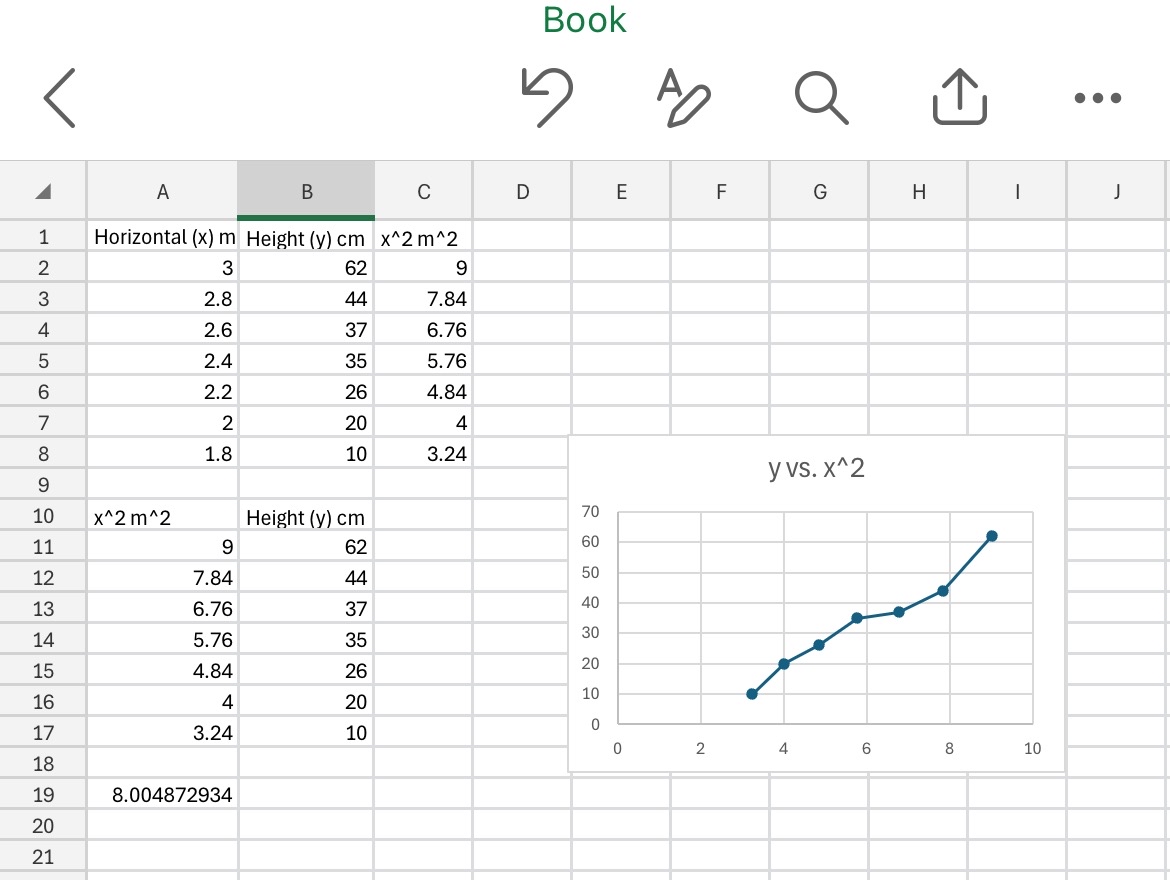Select 'Height (y) cm' in row 10
Viewport: 1170px width, 880px height.
[306, 517]
